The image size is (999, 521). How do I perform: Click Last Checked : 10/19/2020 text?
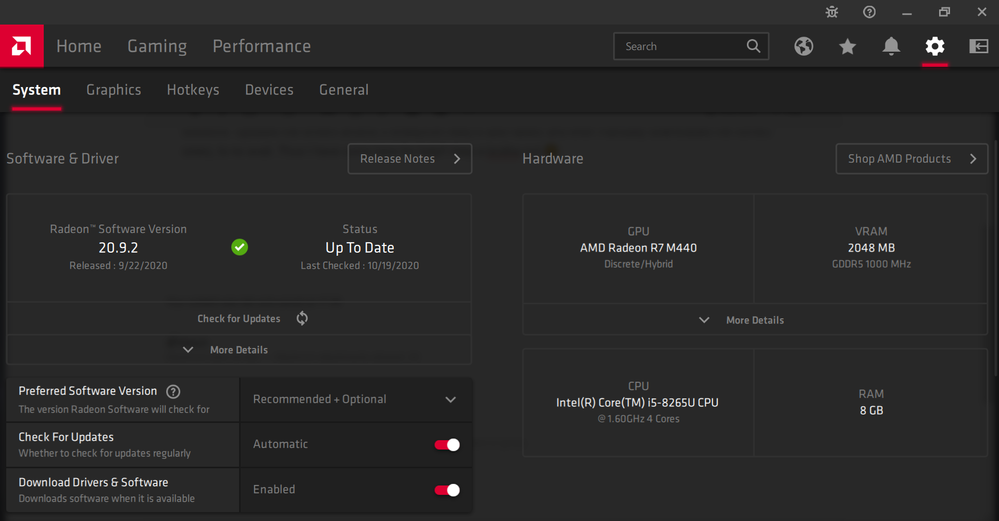pyautogui.click(x=360, y=266)
